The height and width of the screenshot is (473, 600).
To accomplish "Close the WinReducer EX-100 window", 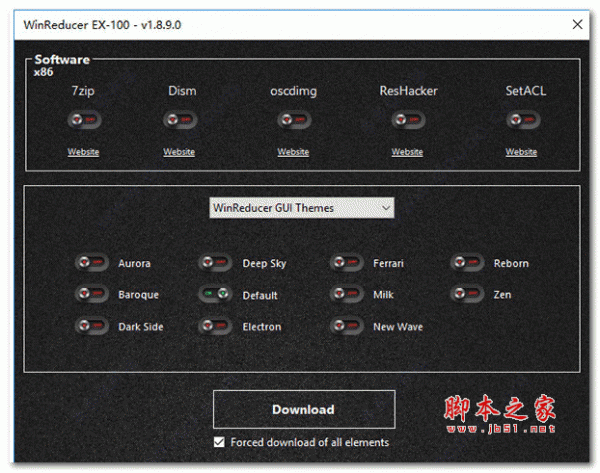I will (577, 24).
